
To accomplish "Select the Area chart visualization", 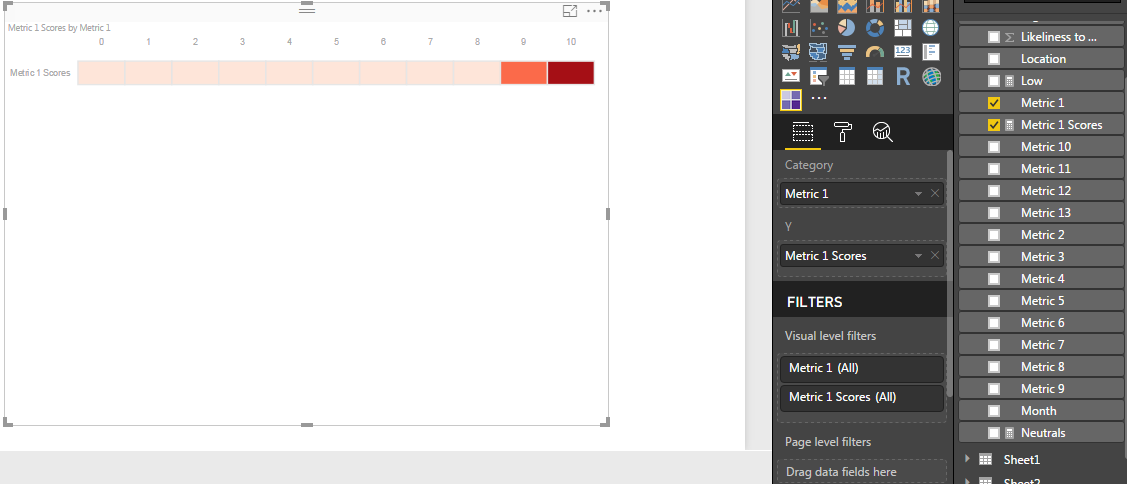I will coord(819,6).
